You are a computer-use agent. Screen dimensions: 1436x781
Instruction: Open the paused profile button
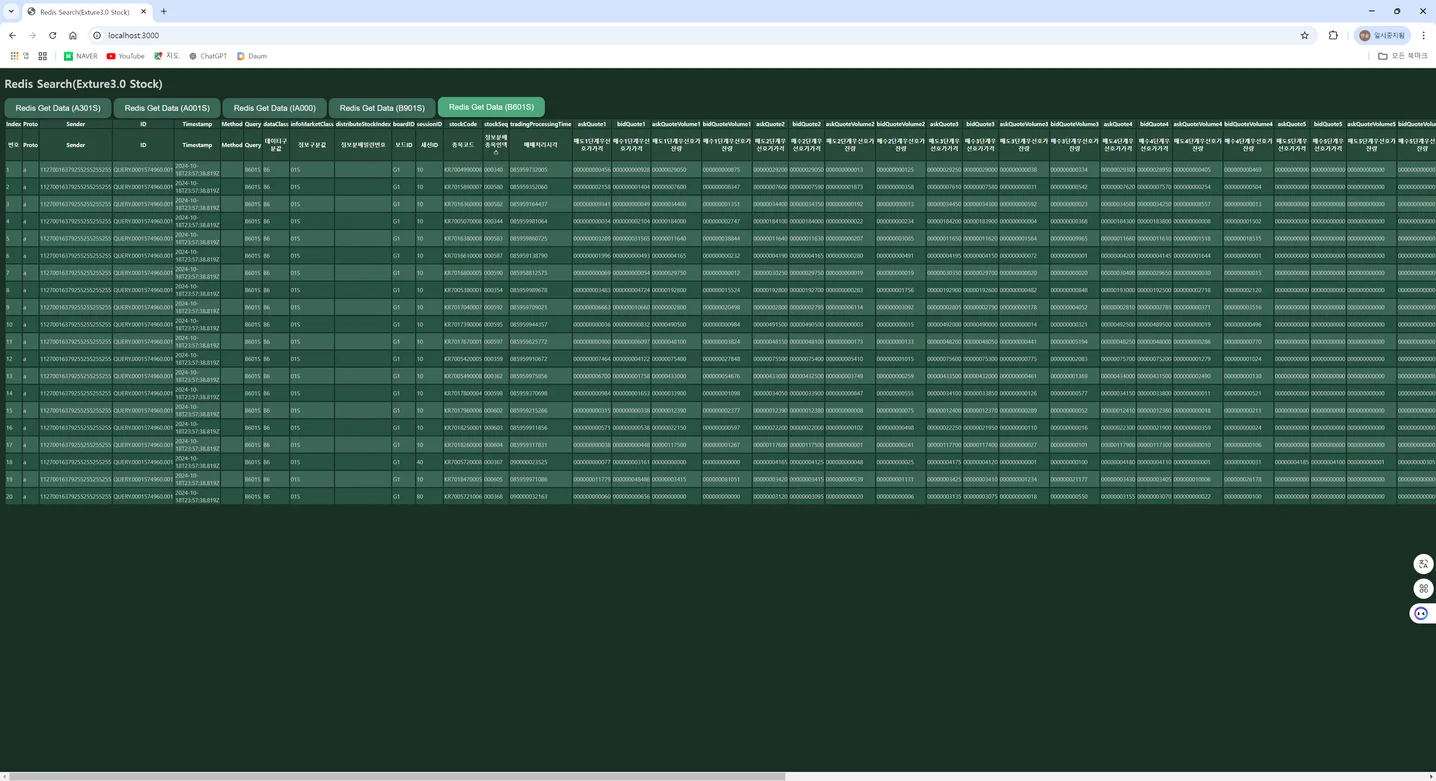point(1383,35)
